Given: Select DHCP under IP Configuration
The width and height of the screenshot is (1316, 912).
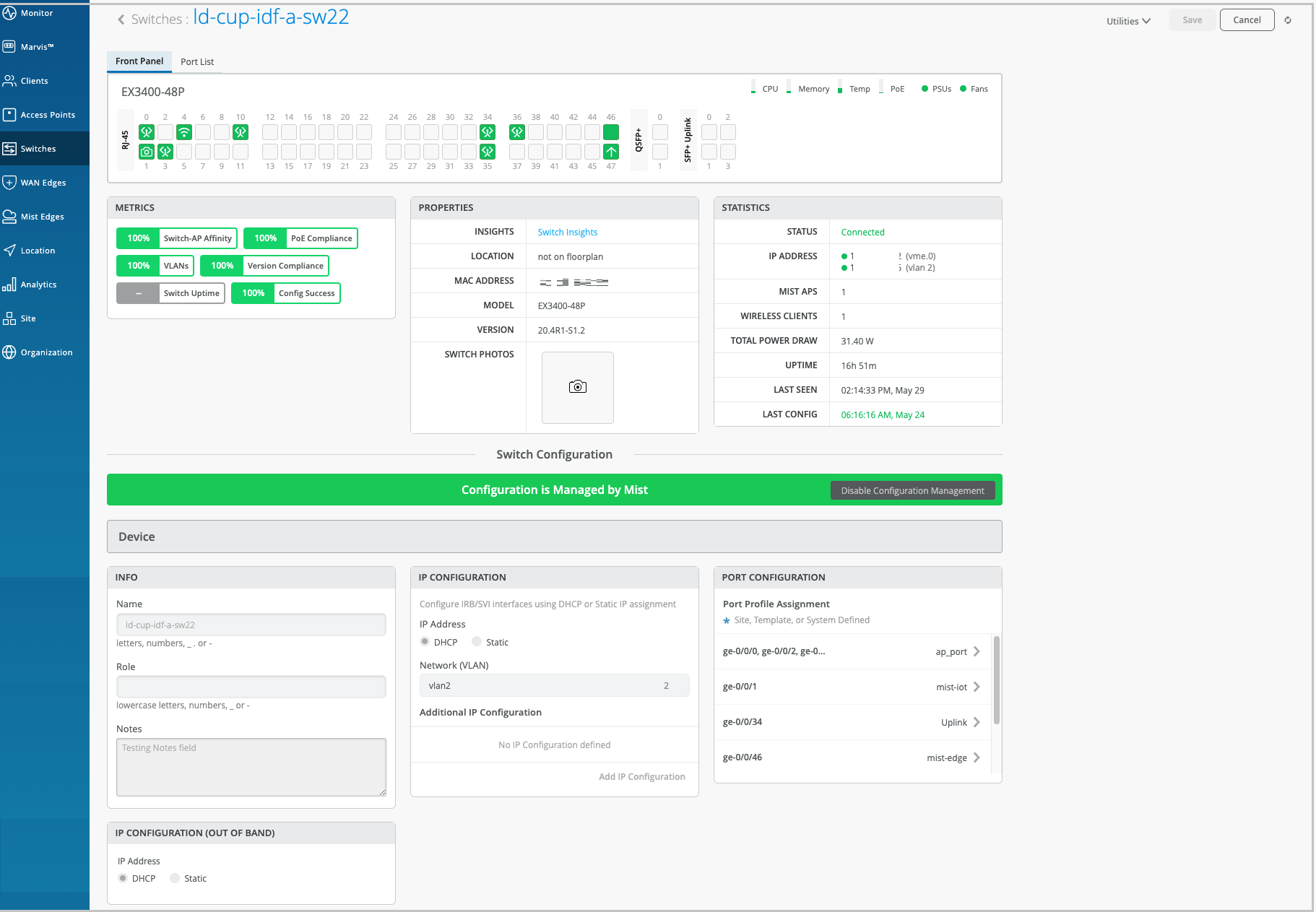Looking at the screenshot, I should point(425,642).
